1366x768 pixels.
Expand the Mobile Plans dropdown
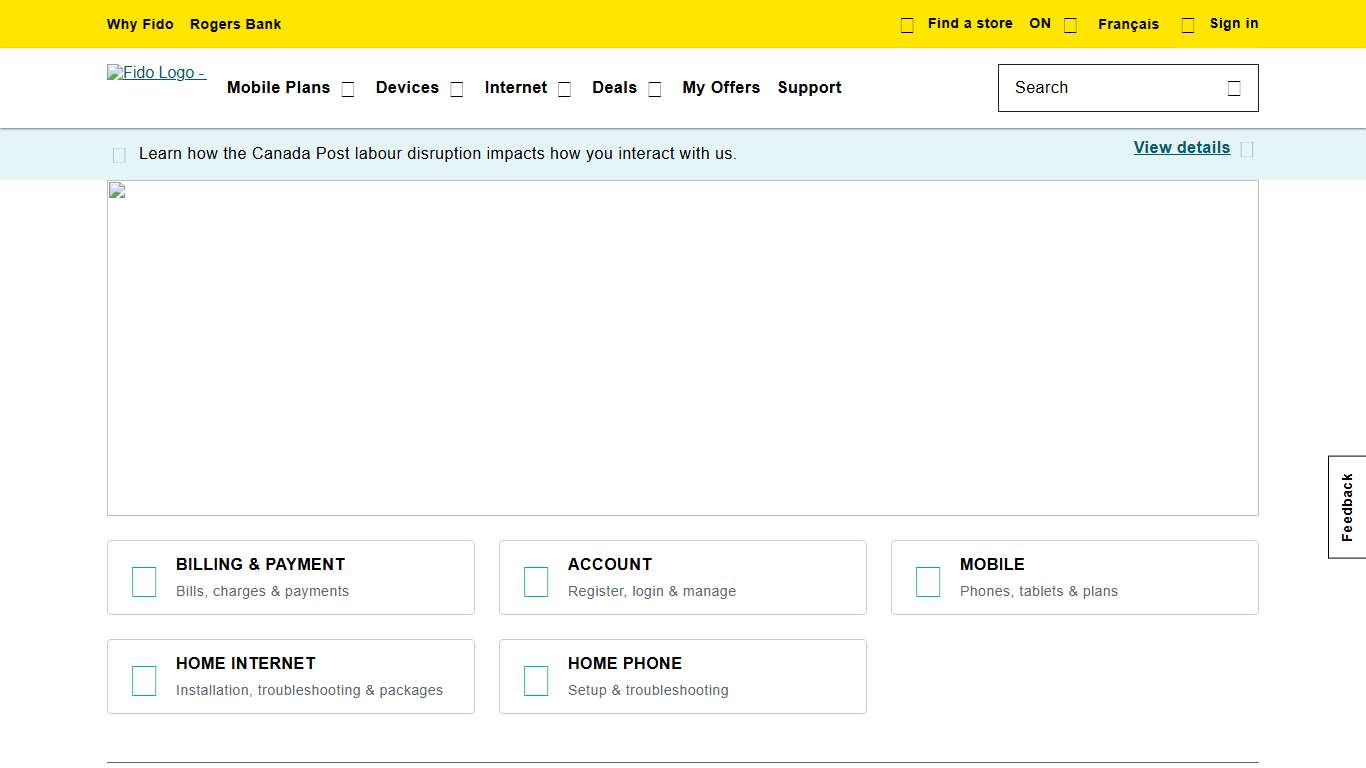click(x=347, y=88)
